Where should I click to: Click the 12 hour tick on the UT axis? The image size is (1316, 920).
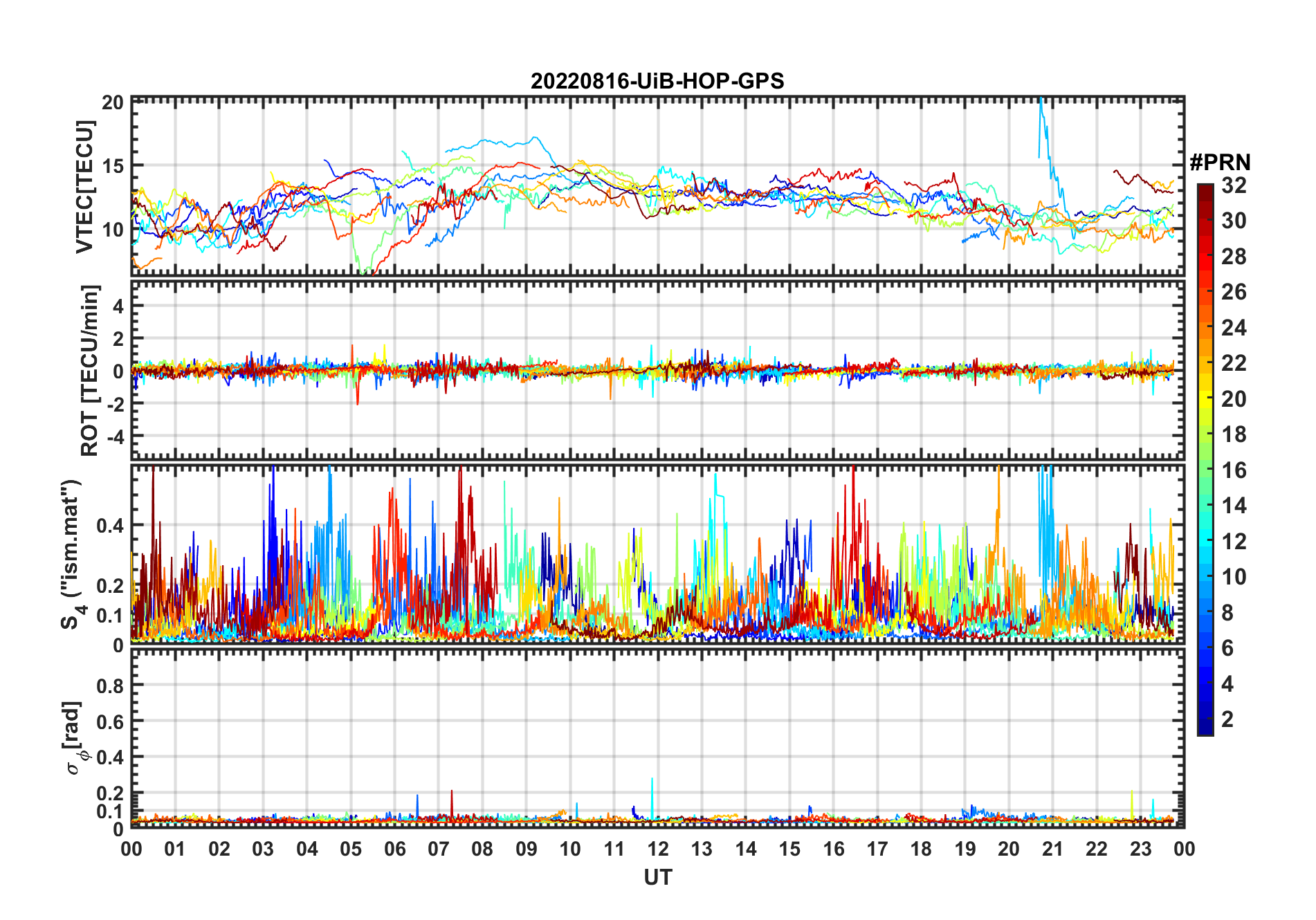[x=657, y=849]
